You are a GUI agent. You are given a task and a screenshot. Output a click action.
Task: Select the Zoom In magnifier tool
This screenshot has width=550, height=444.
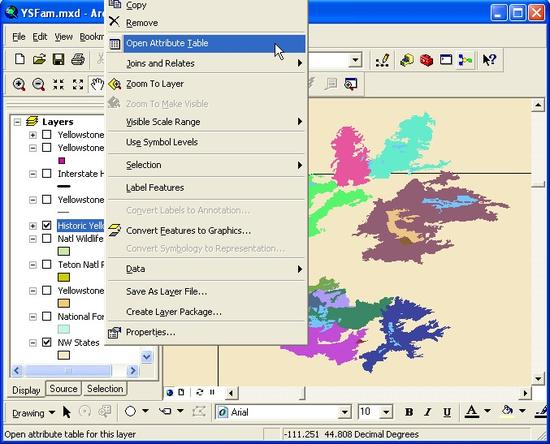19,85
